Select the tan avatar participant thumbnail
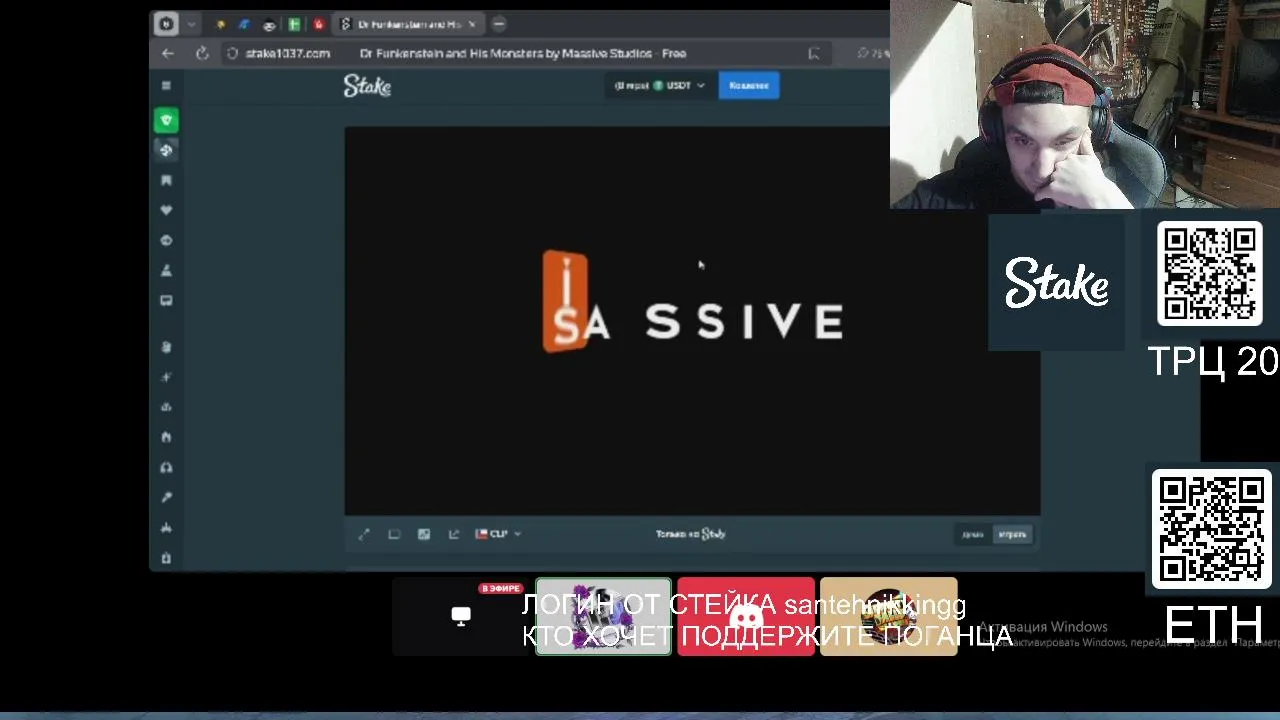 (888, 616)
